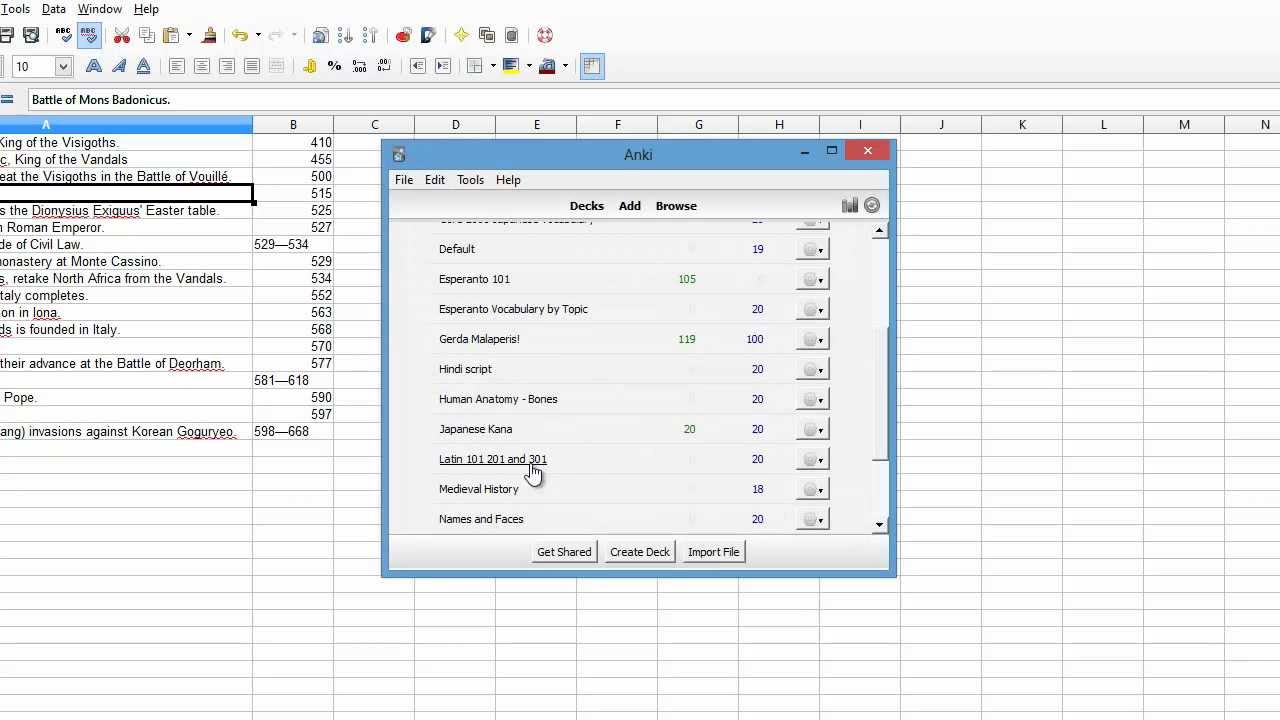1280x720 pixels.
Task: Show the Draw functions toolbar
Action: 428,35
